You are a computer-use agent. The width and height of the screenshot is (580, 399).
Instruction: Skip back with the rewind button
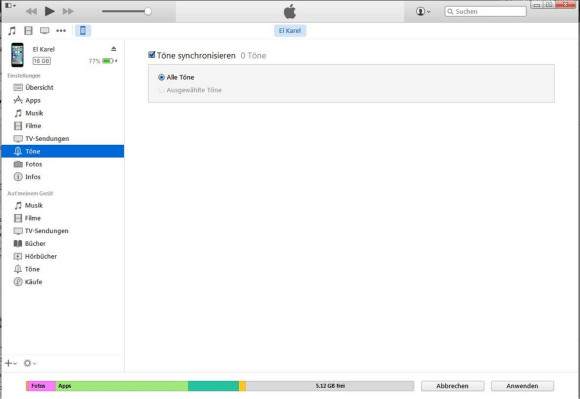coord(31,11)
